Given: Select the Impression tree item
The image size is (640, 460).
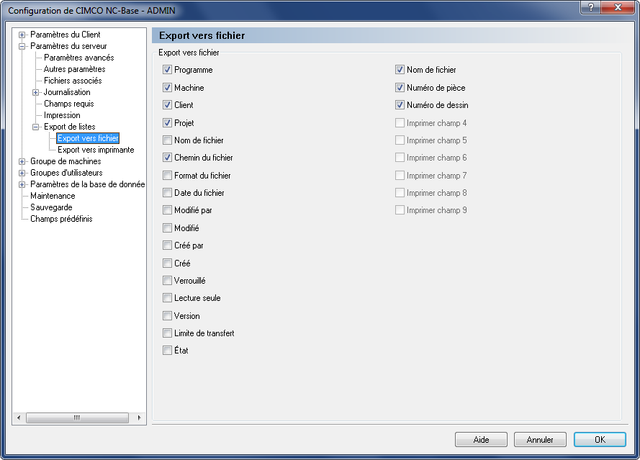Looking at the screenshot, I should point(62,115).
